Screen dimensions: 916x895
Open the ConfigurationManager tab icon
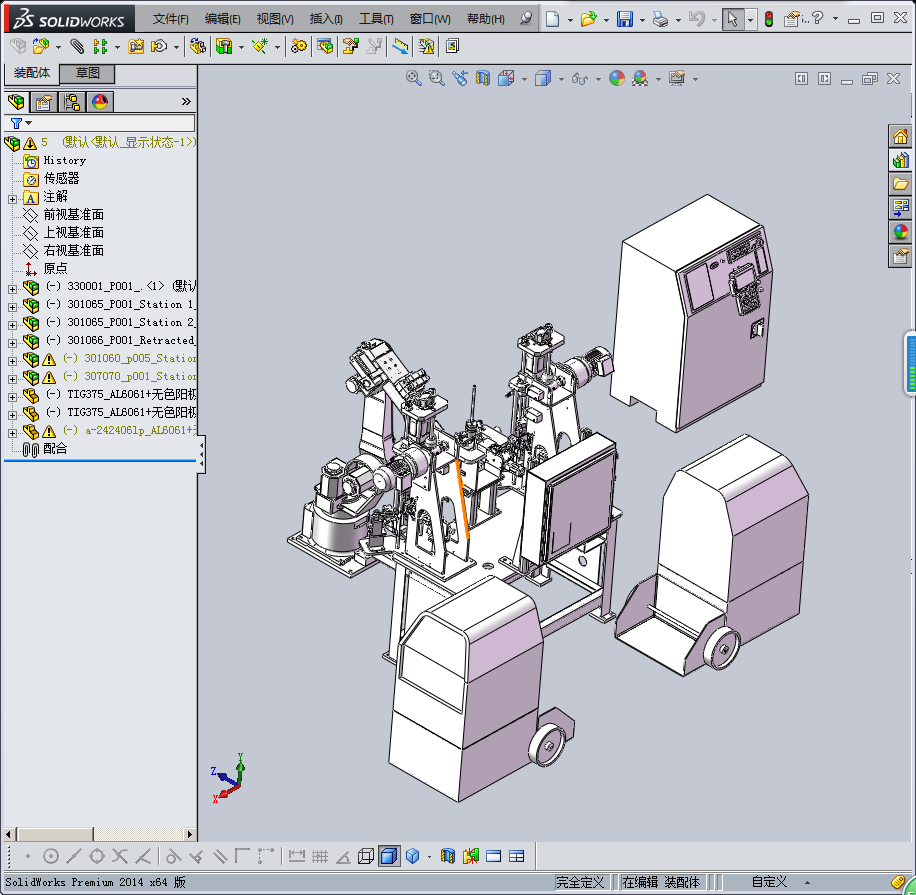[x=71, y=102]
